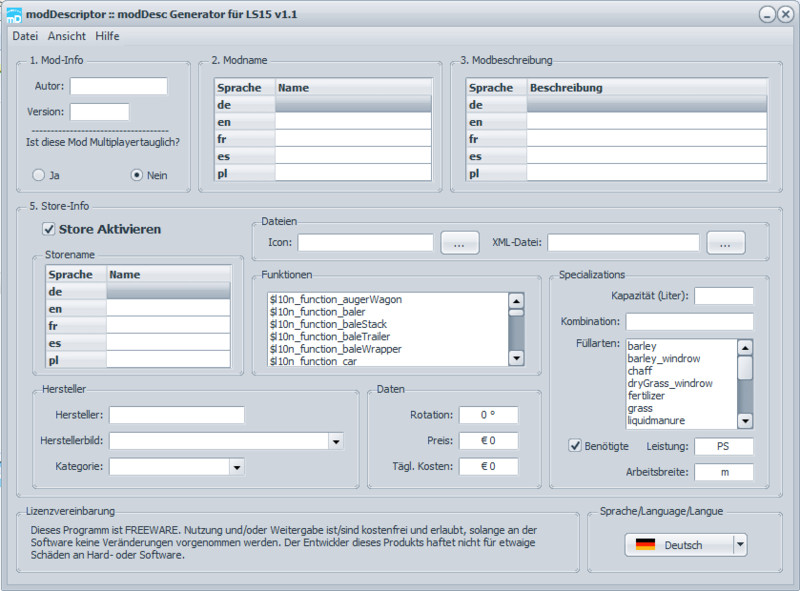
Task: Open the Herstellerbild dropdown
Action: click(x=336, y=441)
